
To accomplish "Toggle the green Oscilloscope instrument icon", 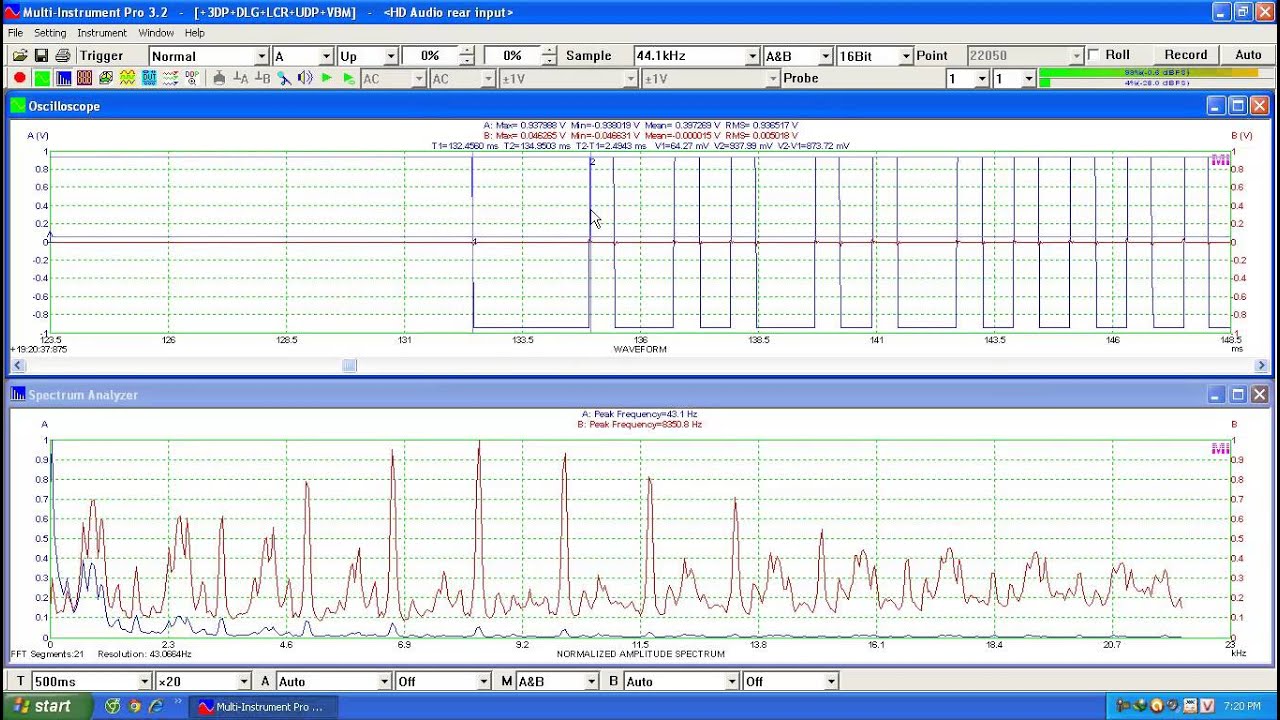I will click(x=42, y=78).
